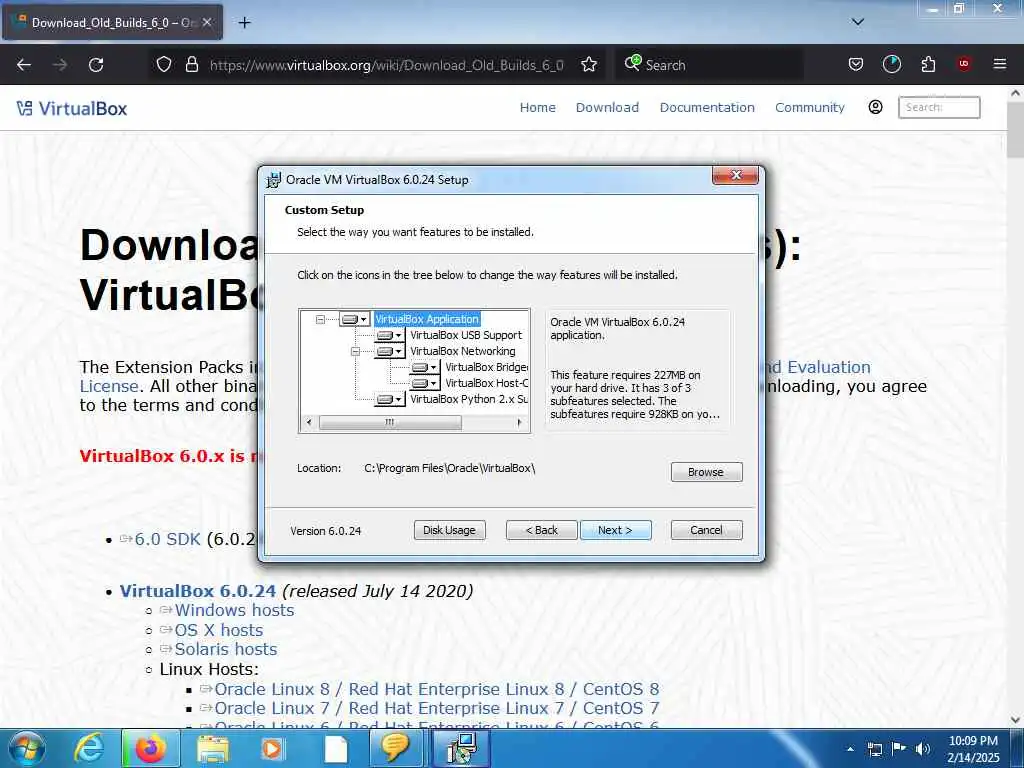1024x768 pixels.
Task: Open the Home menu on VirtualBox site
Action: 537,108
